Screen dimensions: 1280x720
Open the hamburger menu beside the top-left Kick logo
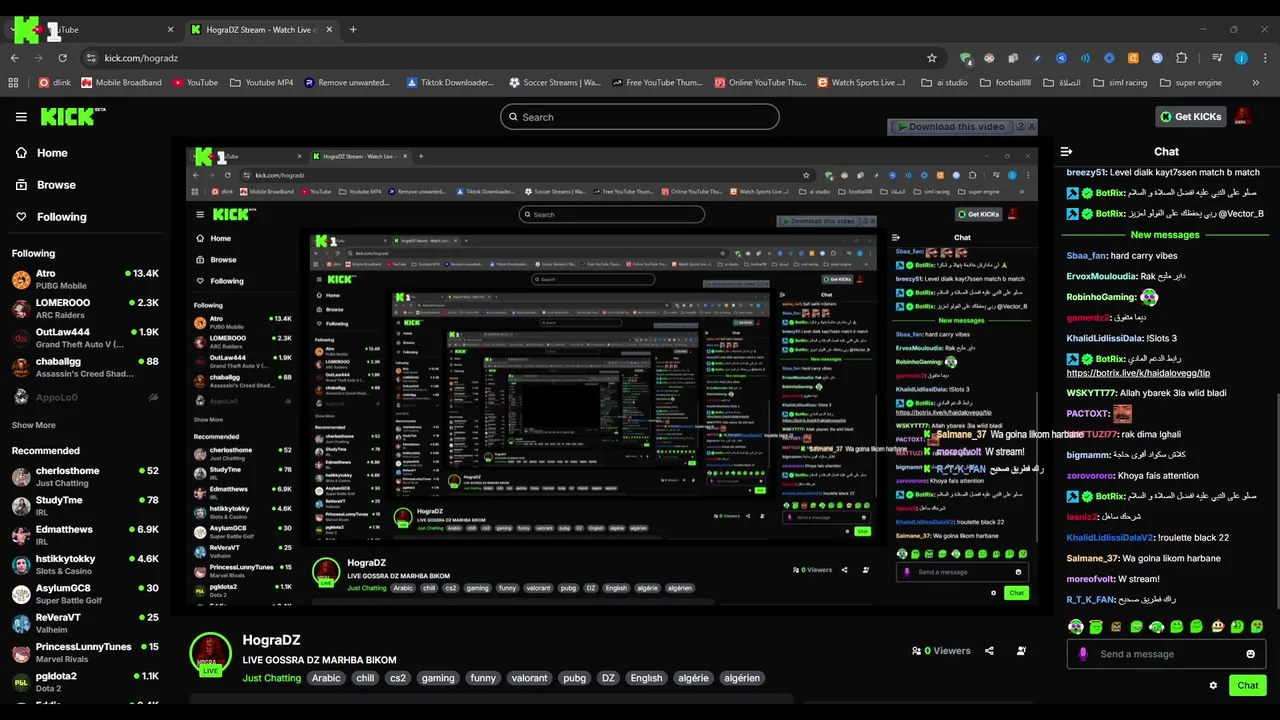[x=21, y=117]
